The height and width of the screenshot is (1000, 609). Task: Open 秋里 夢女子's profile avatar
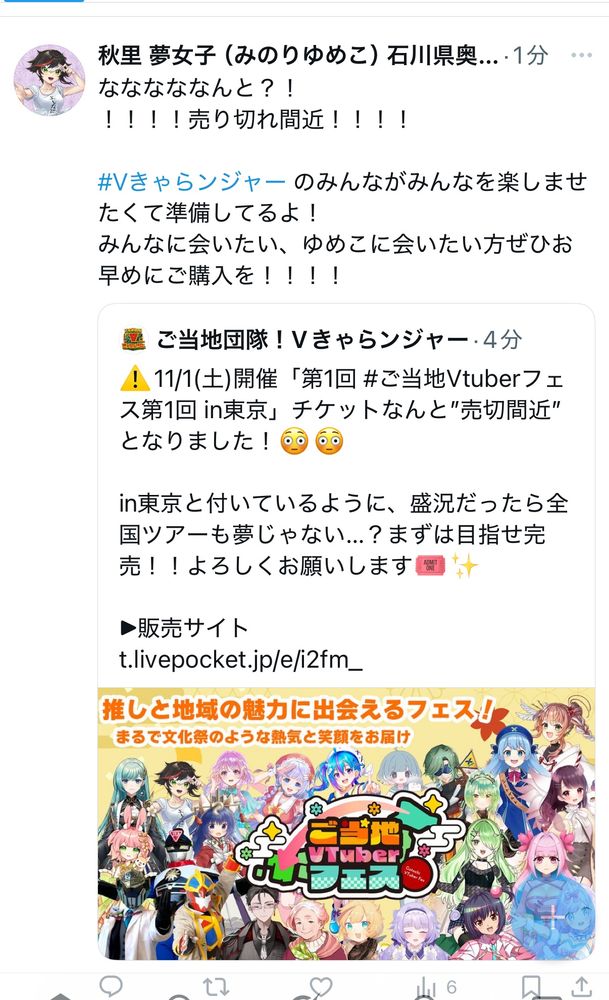[49, 80]
